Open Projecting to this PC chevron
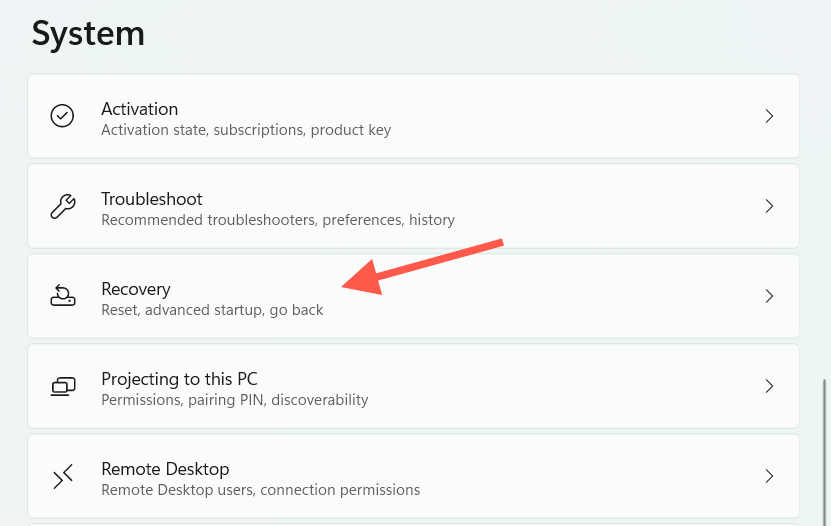This screenshot has height=526, width=831. [769, 386]
